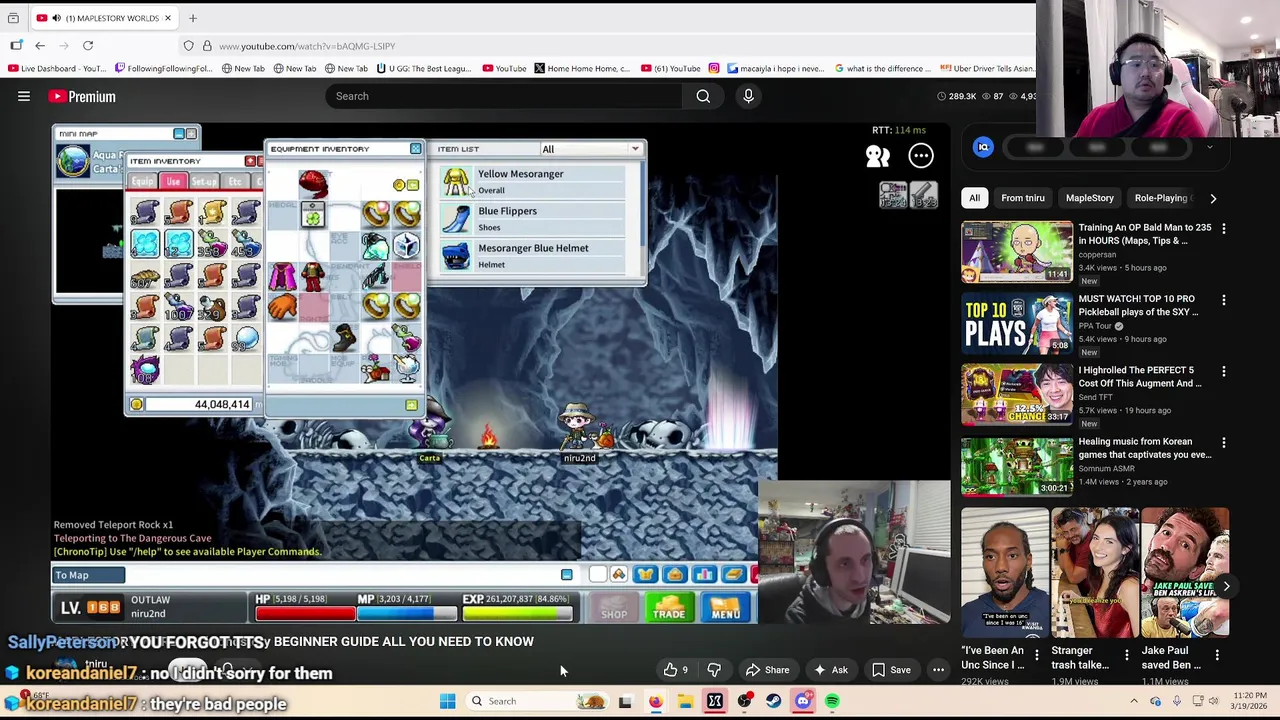Switch to the Use inventory tab
The width and height of the screenshot is (1280, 720).
(x=173, y=181)
